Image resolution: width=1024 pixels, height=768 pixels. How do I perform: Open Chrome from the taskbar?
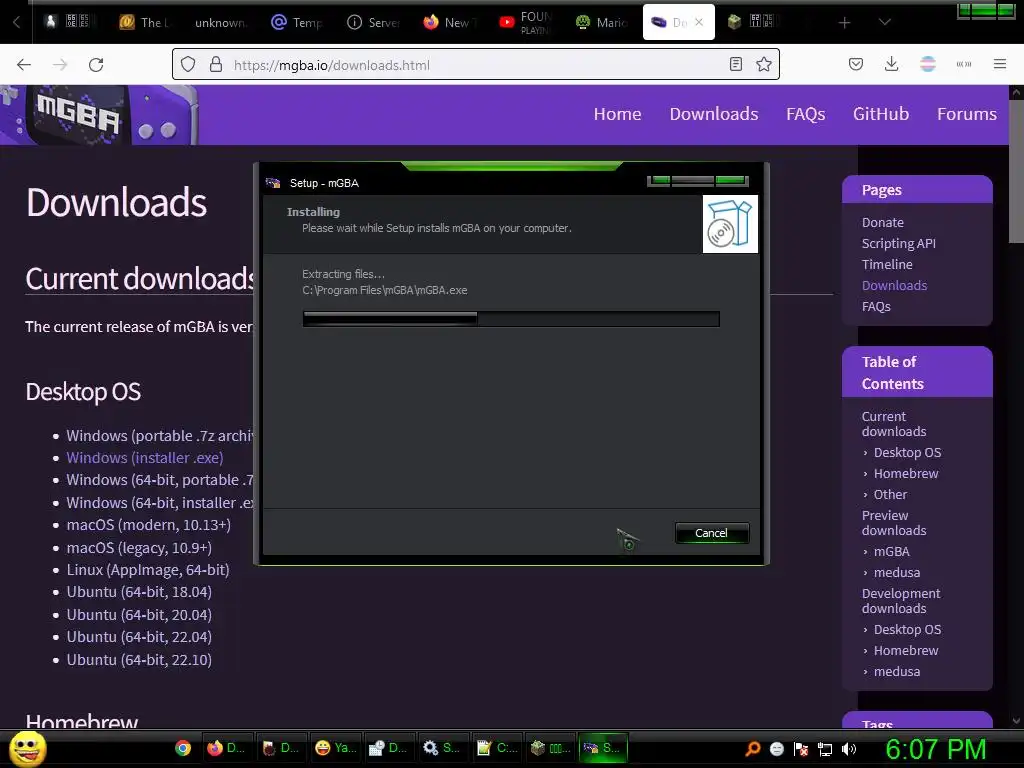[183, 748]
